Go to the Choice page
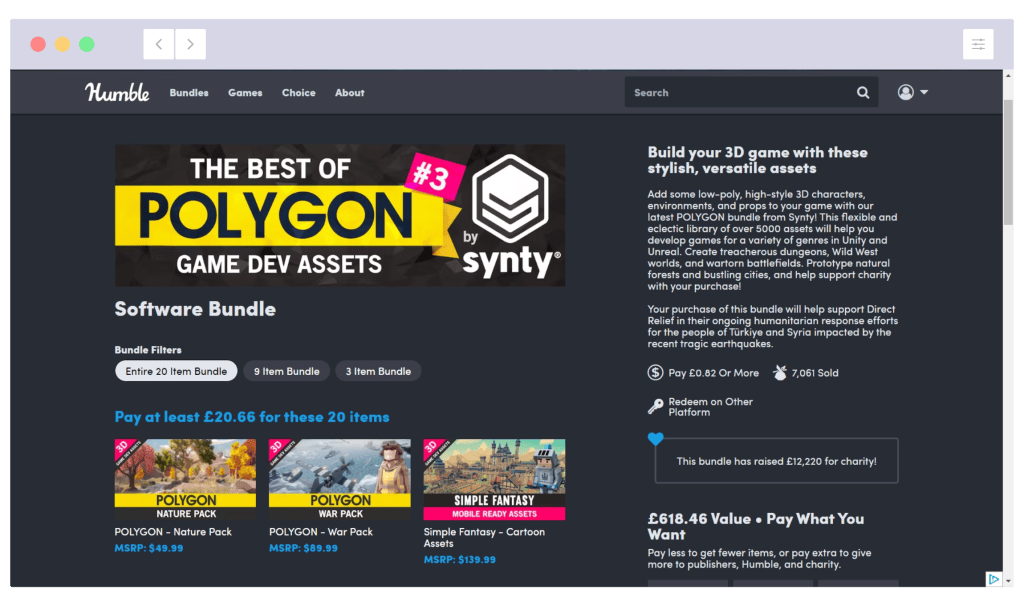The height and width of the screenshot is (606, 1024). point(298,93)
